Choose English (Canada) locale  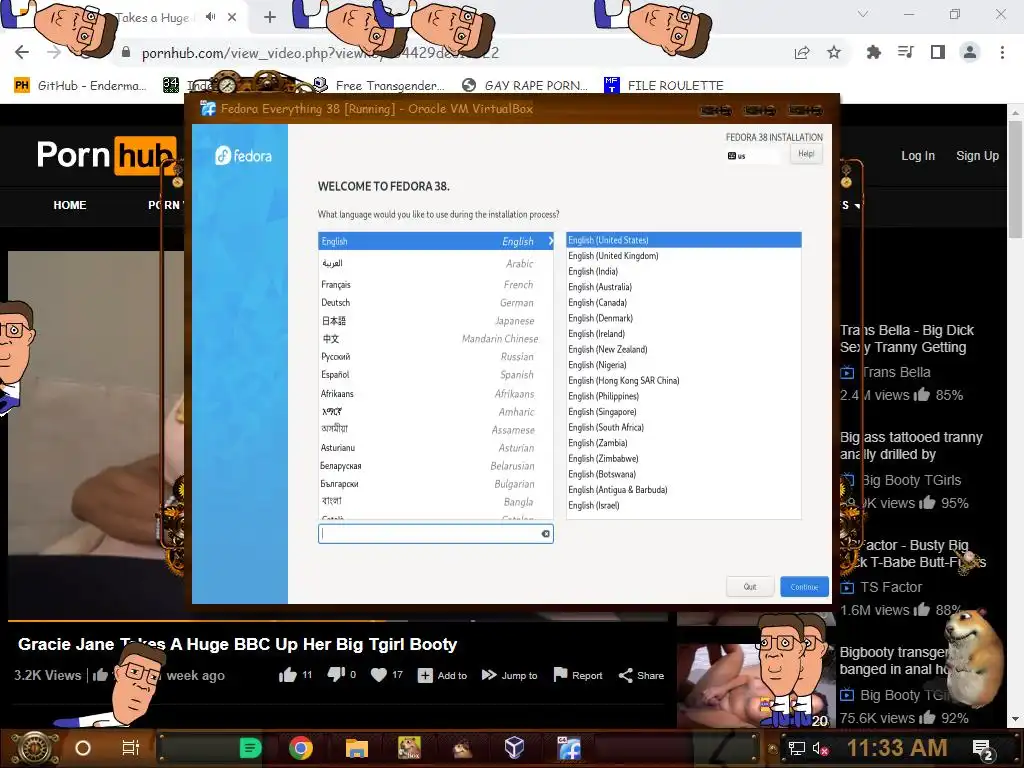click(x=684, y=302)
